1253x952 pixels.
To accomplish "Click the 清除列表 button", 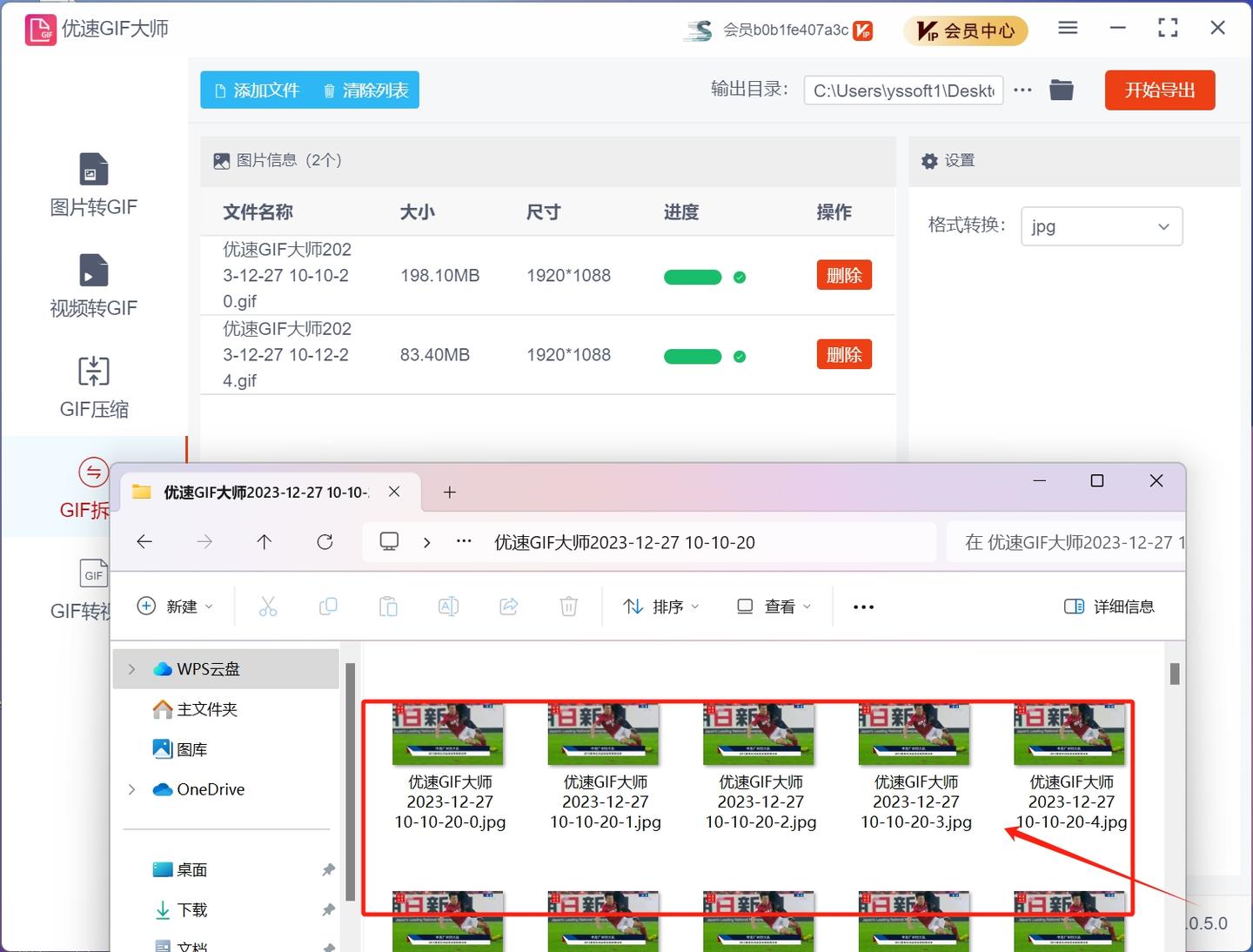I will pyautogui.click(x=365, y=91).
